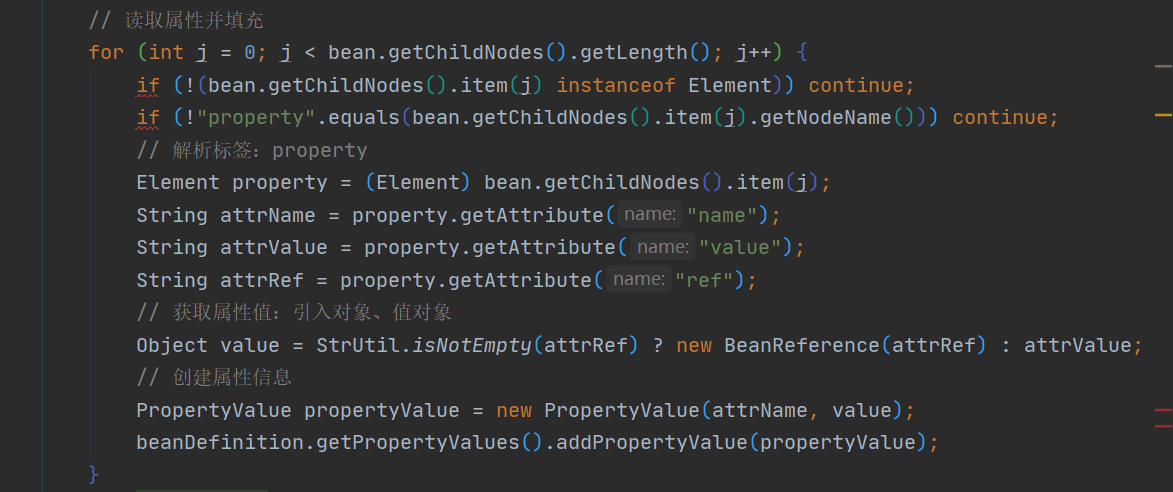Click the "name:" inlay hint before "name" string
Viewport: 1173px width, 492px height.
[x=650, y=215]
